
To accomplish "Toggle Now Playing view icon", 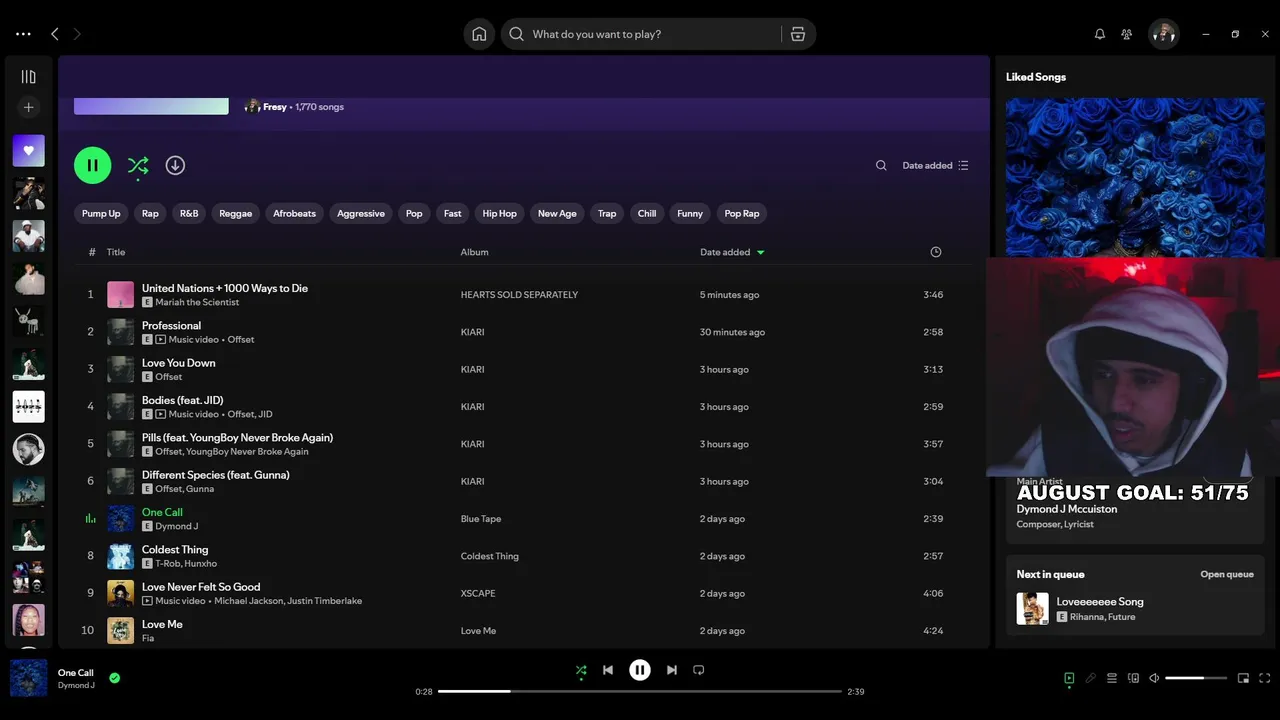I will [1069, 678].
